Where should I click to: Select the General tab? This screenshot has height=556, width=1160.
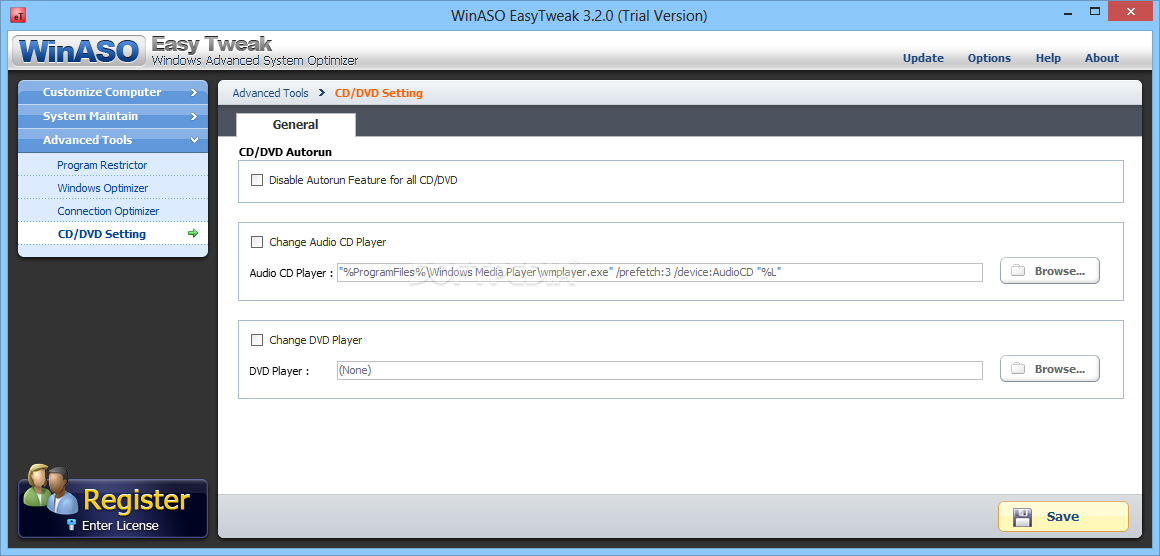[x=296, y=125]
